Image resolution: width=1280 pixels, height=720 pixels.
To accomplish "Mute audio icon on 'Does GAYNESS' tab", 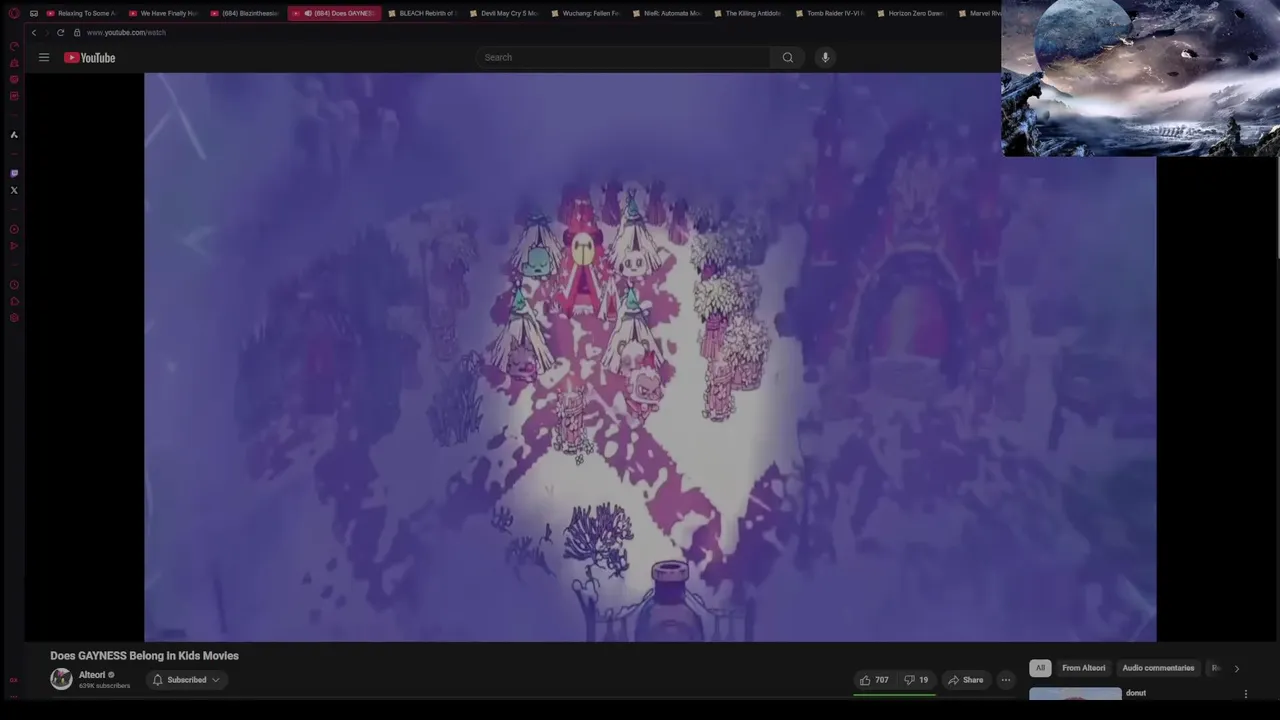I will tap(308, 13).
